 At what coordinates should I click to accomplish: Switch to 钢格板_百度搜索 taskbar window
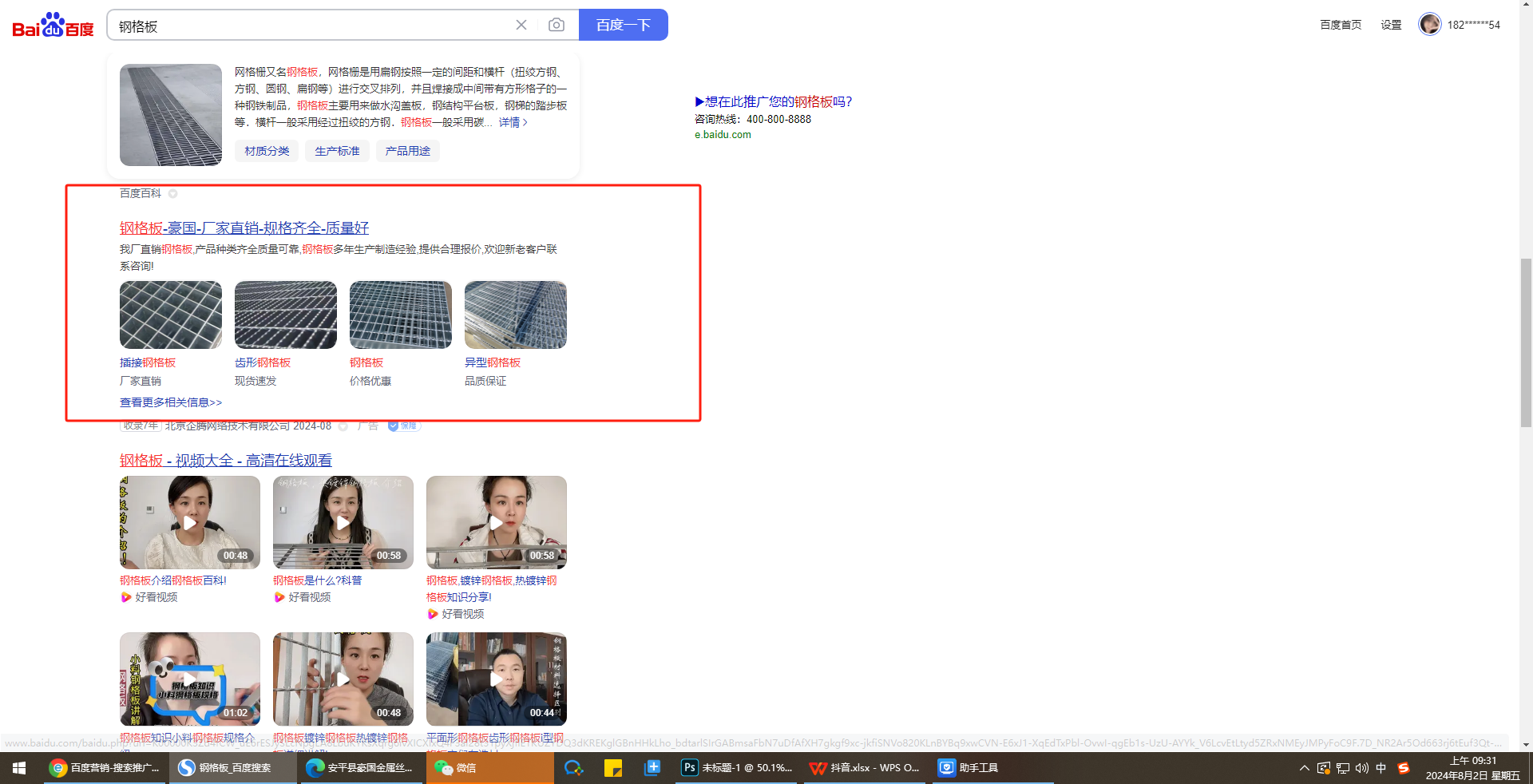pos(233,768)
